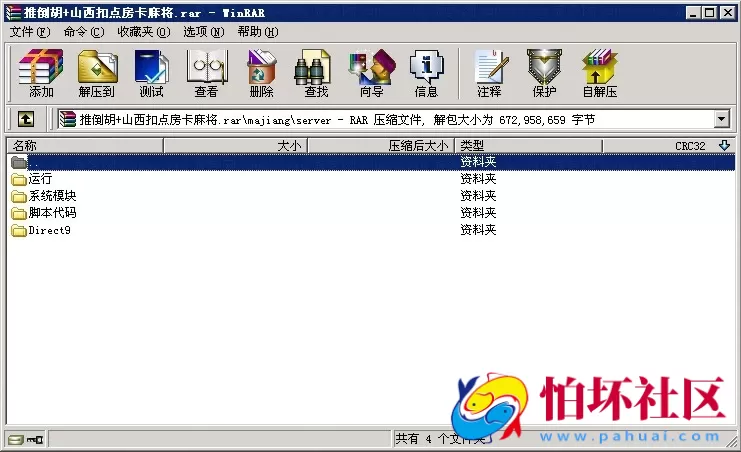Select the parent '..' folder icon
This screenshot has width=741, height=452.
click(x=19, y=162)
